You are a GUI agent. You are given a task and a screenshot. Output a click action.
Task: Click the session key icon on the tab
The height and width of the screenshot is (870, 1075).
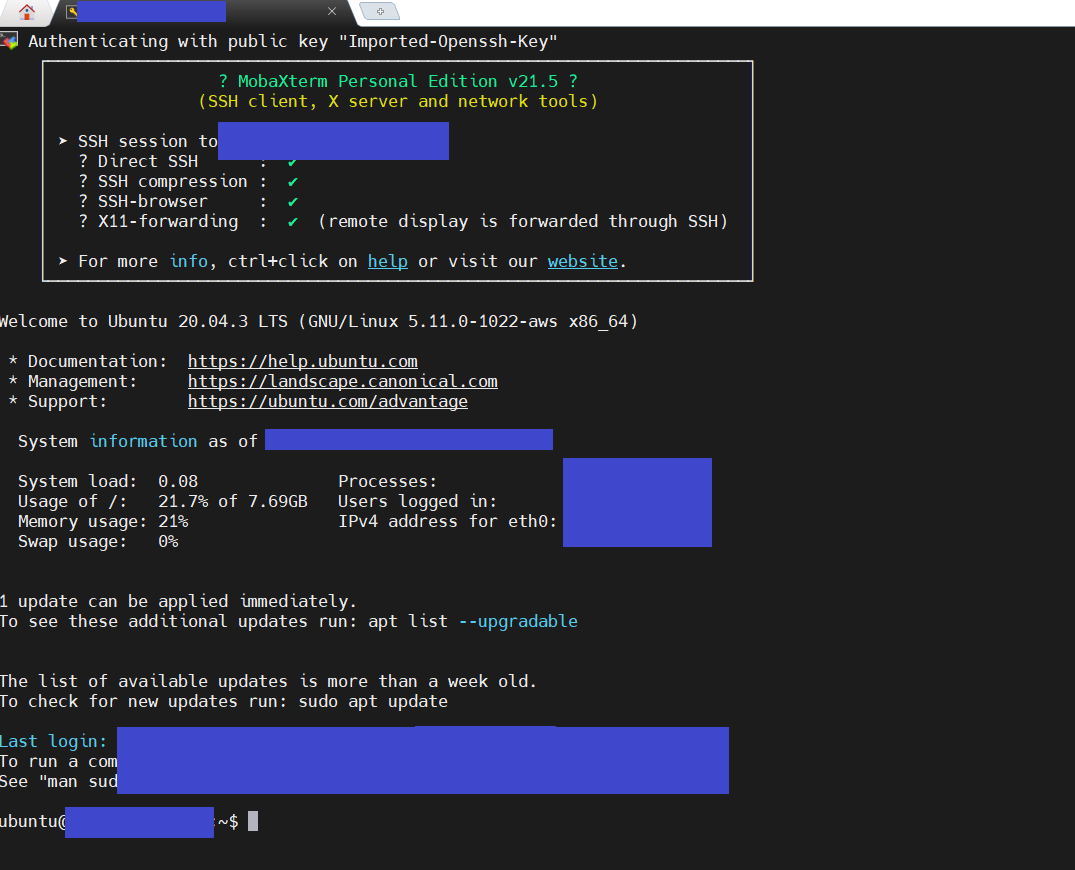(71, 12)
